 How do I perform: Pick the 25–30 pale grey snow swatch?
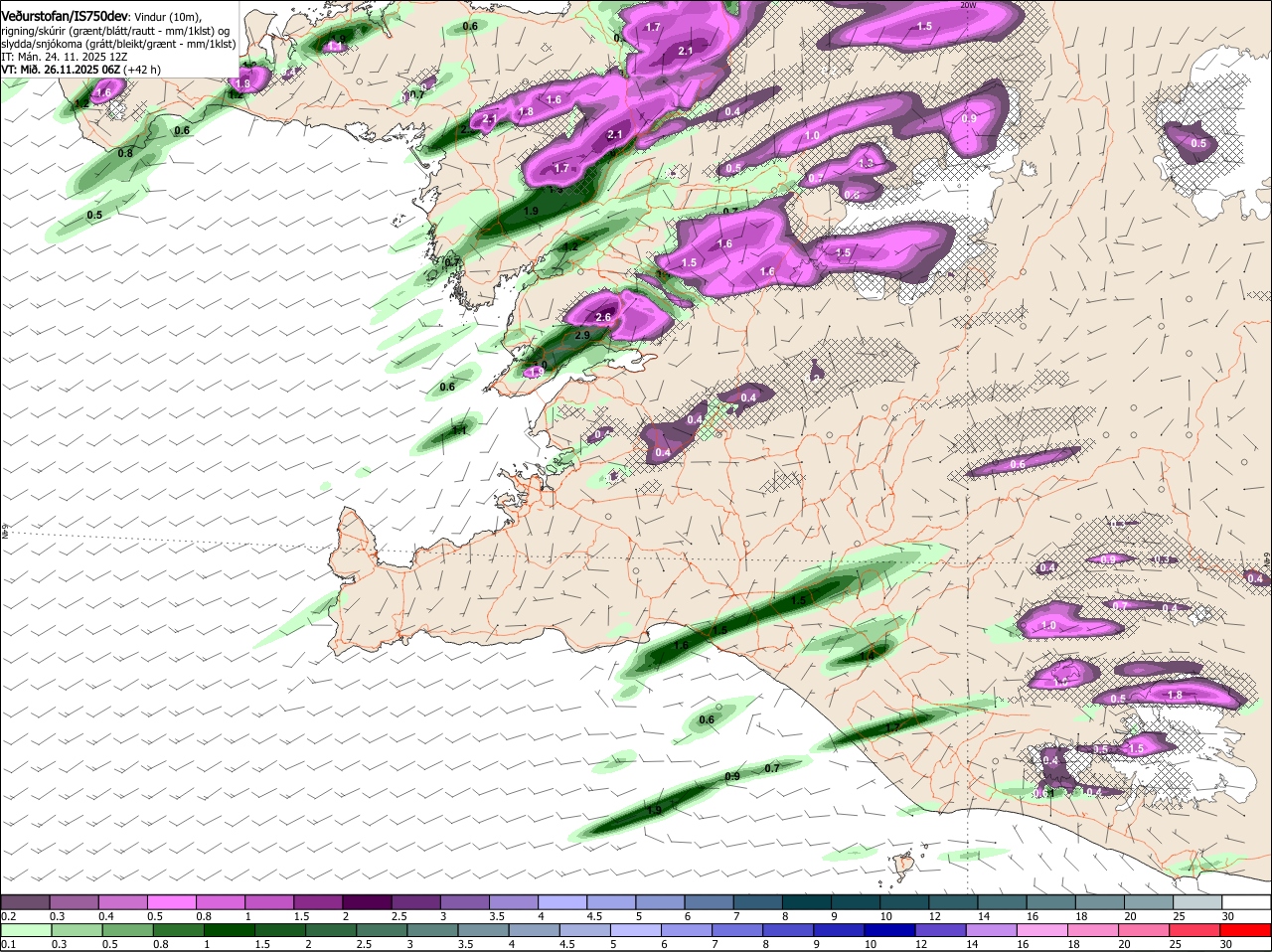tap(1198, 901)
